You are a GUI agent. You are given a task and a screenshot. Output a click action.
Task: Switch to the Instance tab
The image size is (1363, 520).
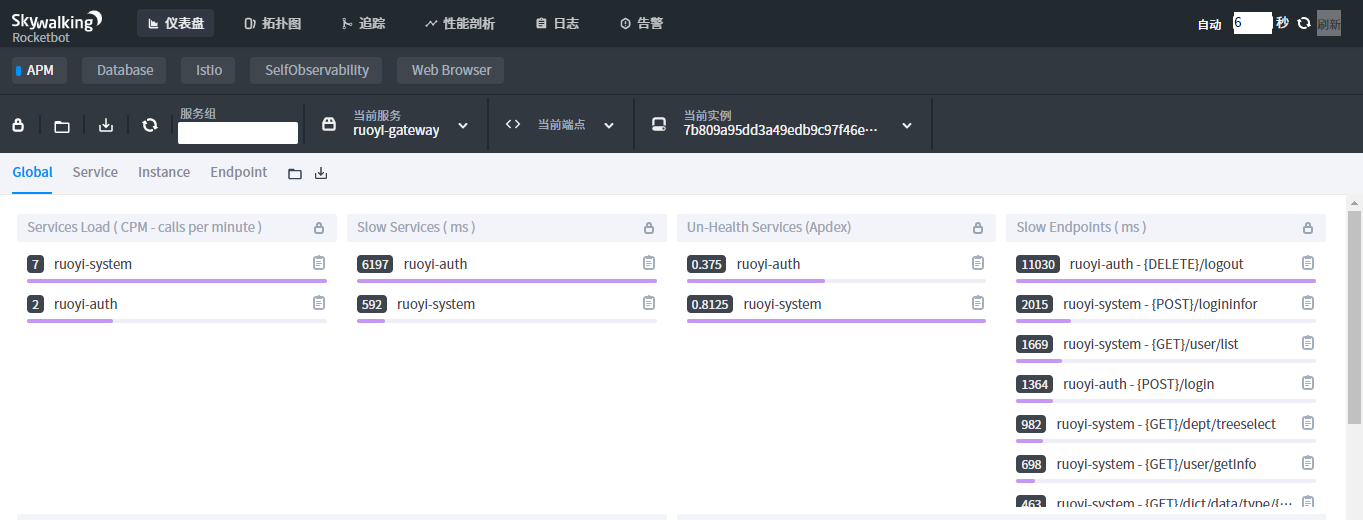[x=164, y=172]
